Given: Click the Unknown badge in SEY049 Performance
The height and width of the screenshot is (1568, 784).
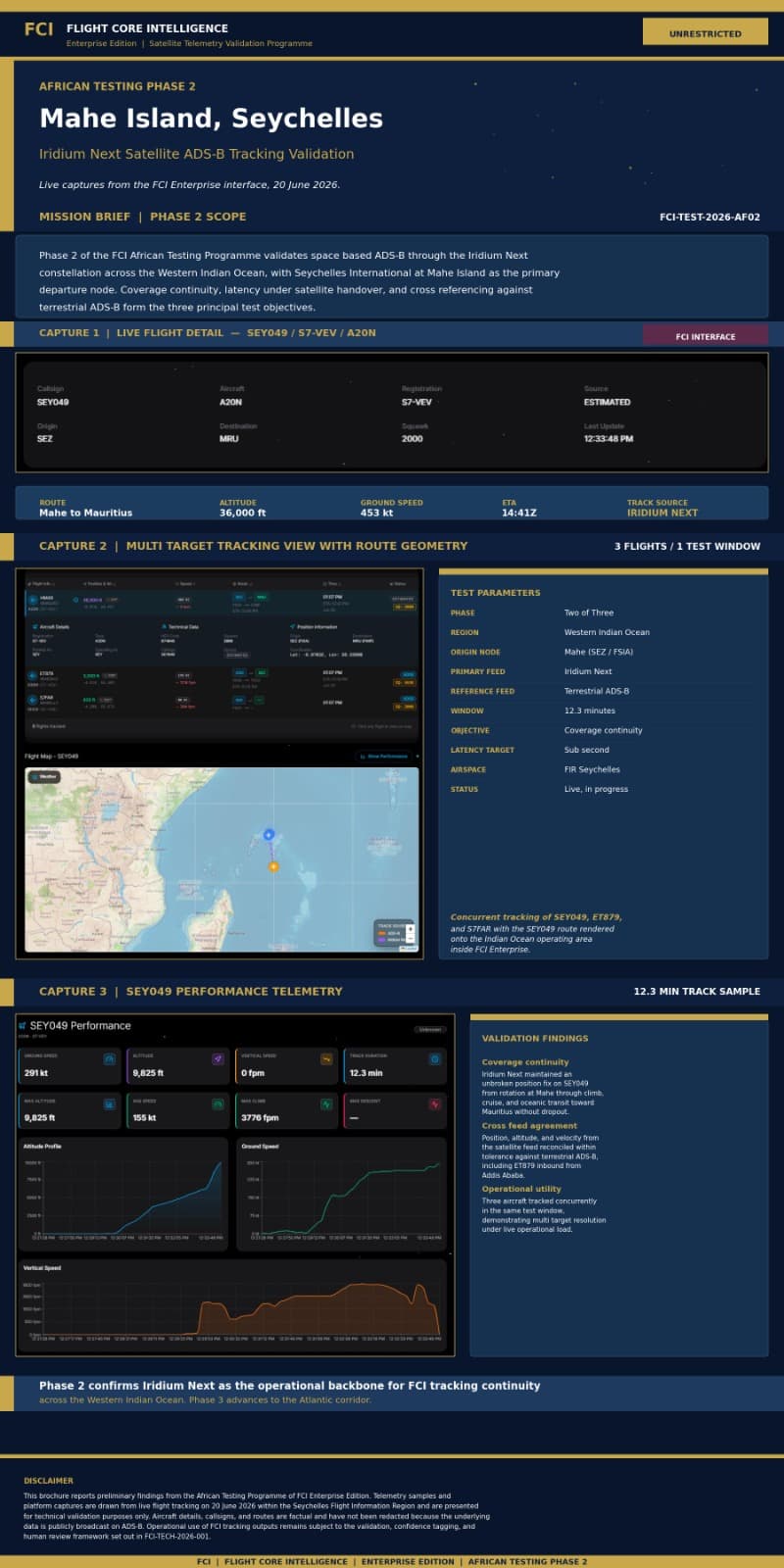Looking at the screenshot, I should point(429,1029).
